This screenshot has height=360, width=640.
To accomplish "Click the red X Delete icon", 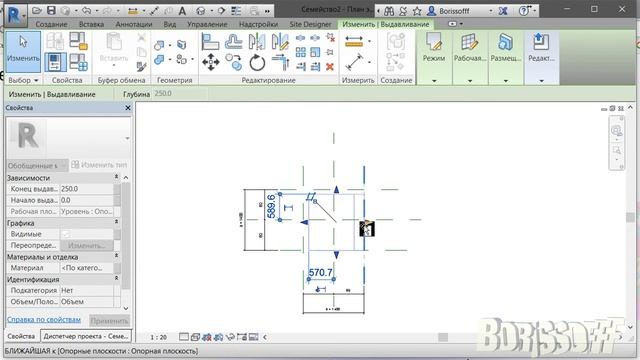I will [330, 66].
